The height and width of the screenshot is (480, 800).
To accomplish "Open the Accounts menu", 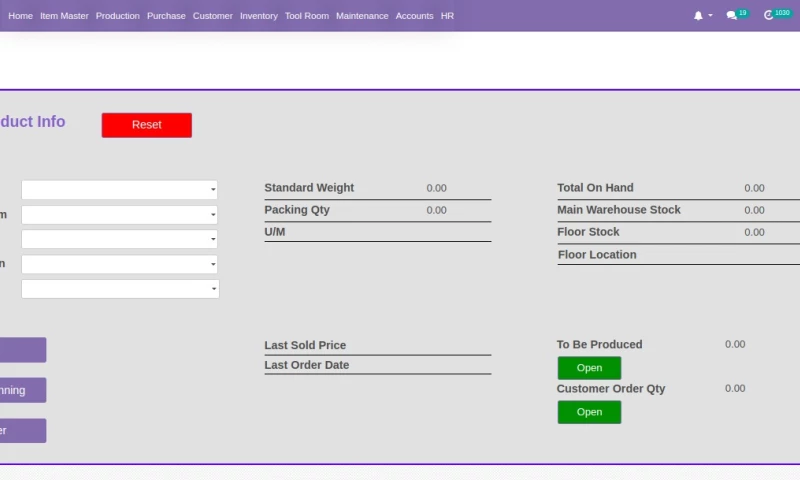I will click(x=414, y=16).
